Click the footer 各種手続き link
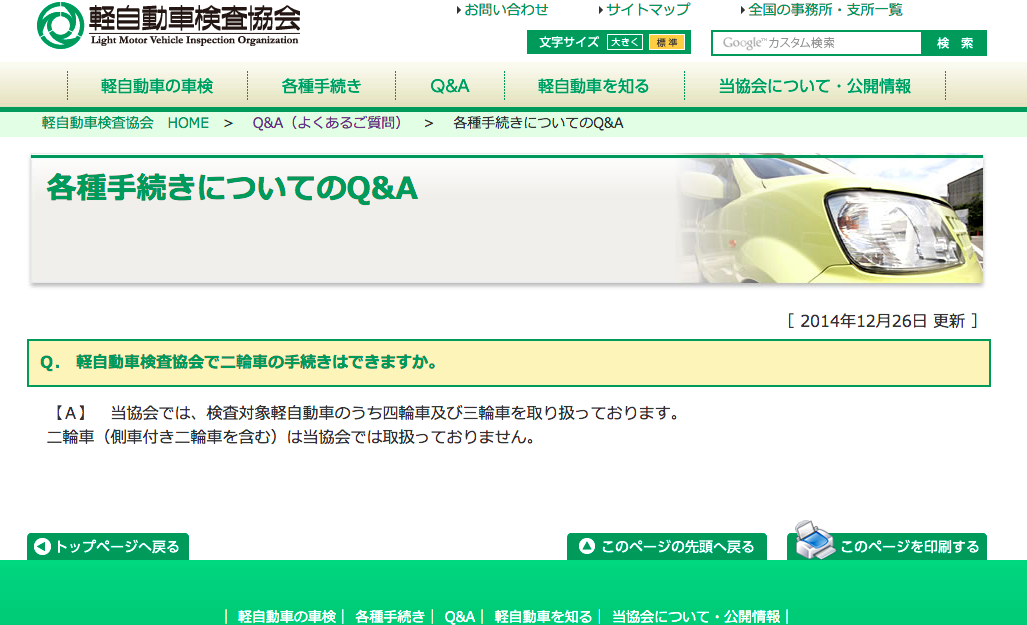Viewport: 1027px width, 625px height. pyautogui.click(x=390, y=616)
